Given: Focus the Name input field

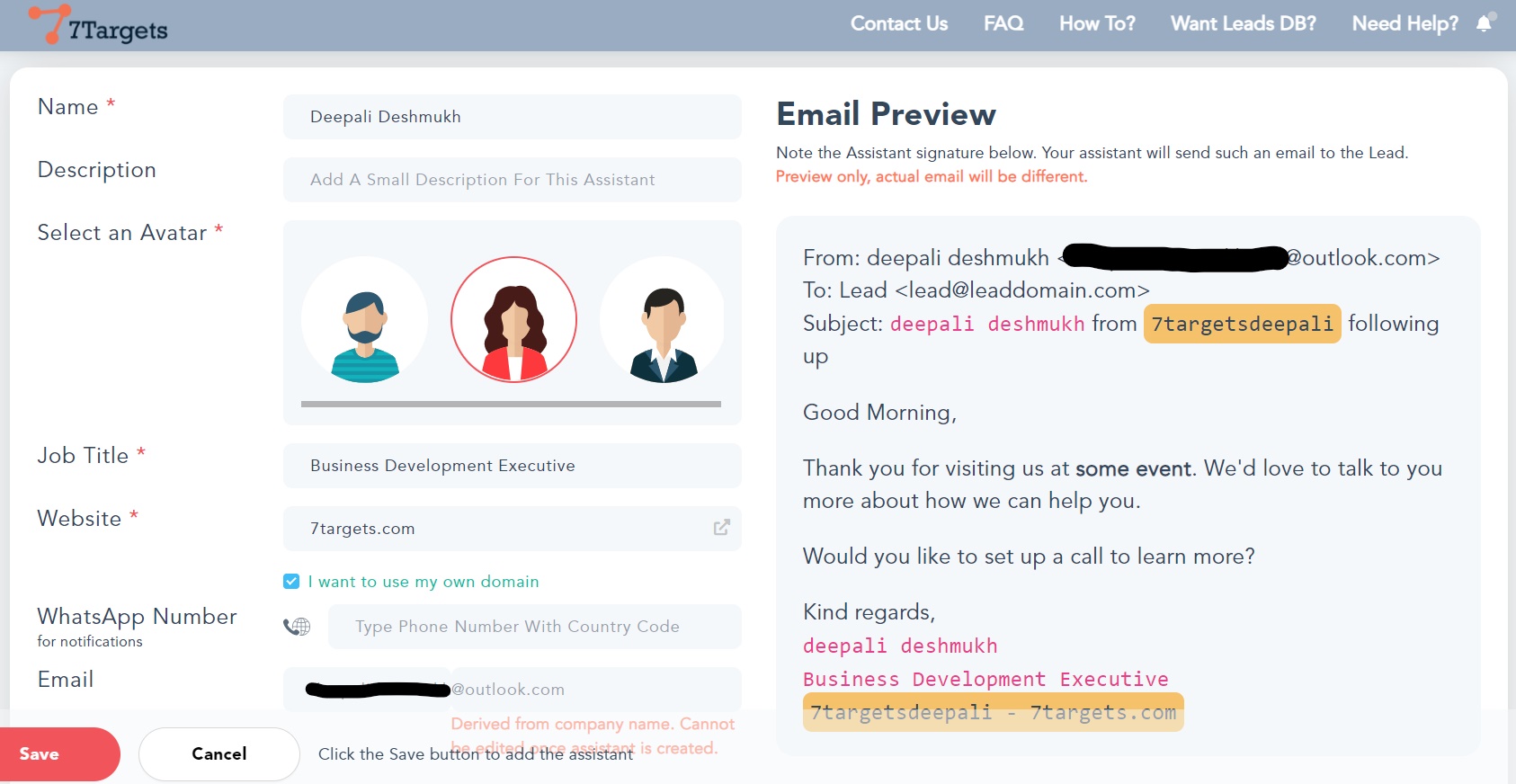Looking at the screenshot, I should 512,117.
